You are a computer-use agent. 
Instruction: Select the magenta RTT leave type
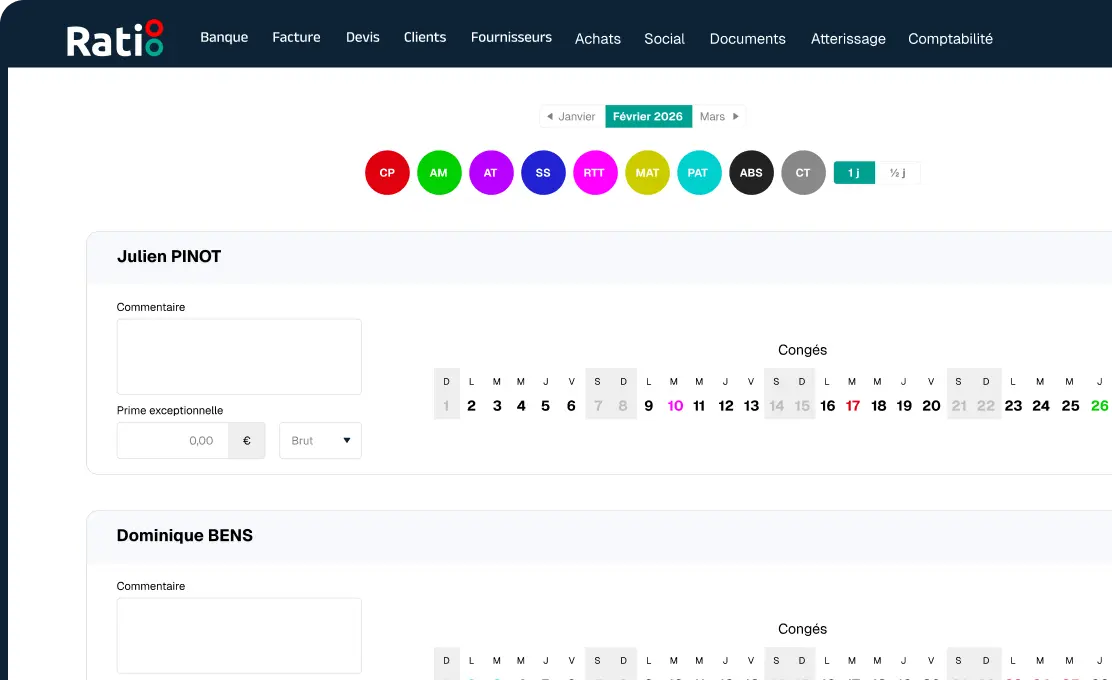point(595,172)
